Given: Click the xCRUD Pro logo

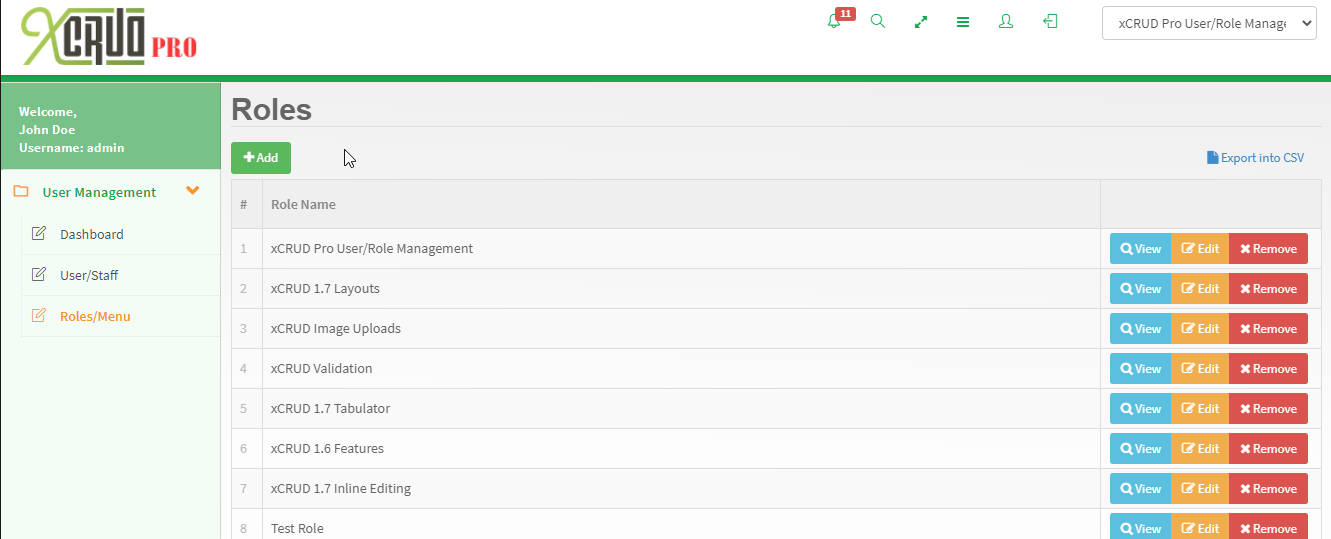Looking at the screenshot, I should pyautogui.click(x=109, y=37).
